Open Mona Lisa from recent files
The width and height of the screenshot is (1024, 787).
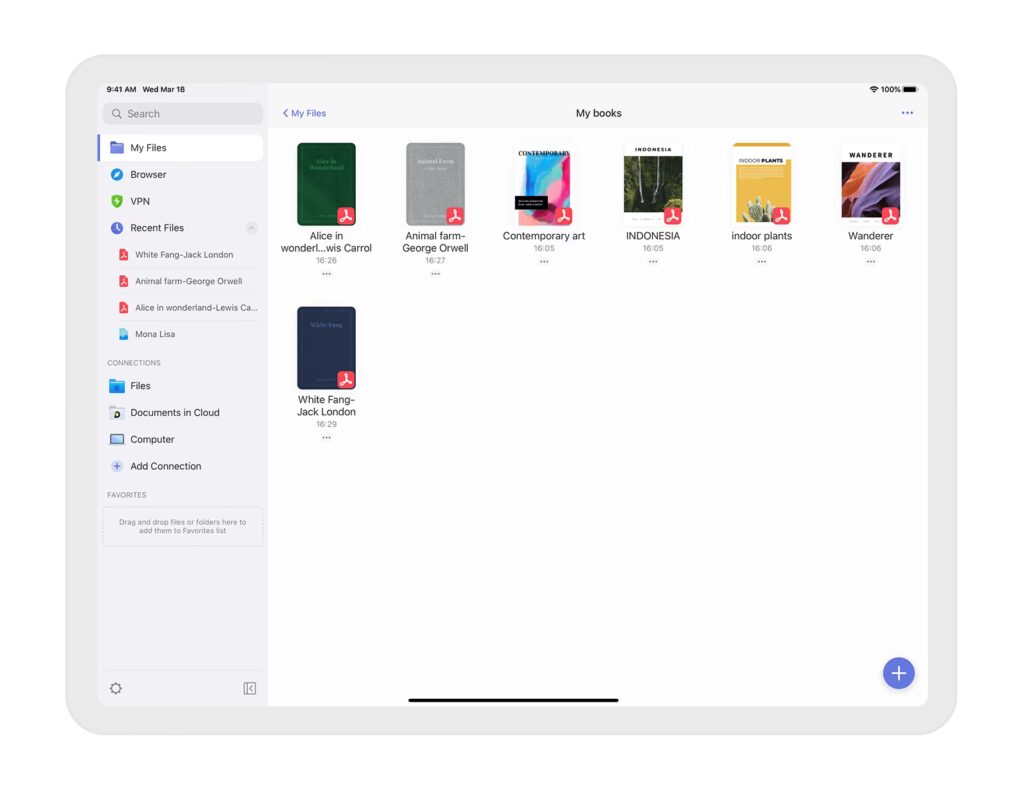[155, 334]
